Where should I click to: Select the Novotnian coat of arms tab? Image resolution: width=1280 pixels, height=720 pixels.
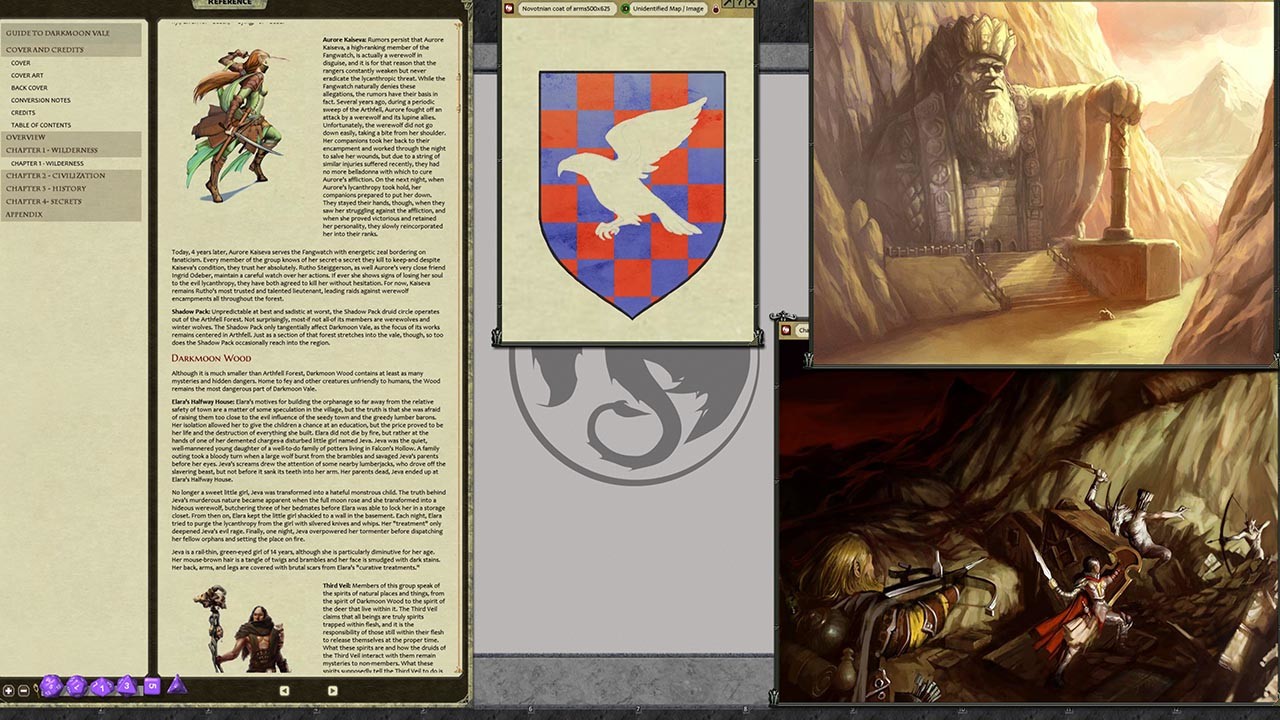click(x=565, y=8)
